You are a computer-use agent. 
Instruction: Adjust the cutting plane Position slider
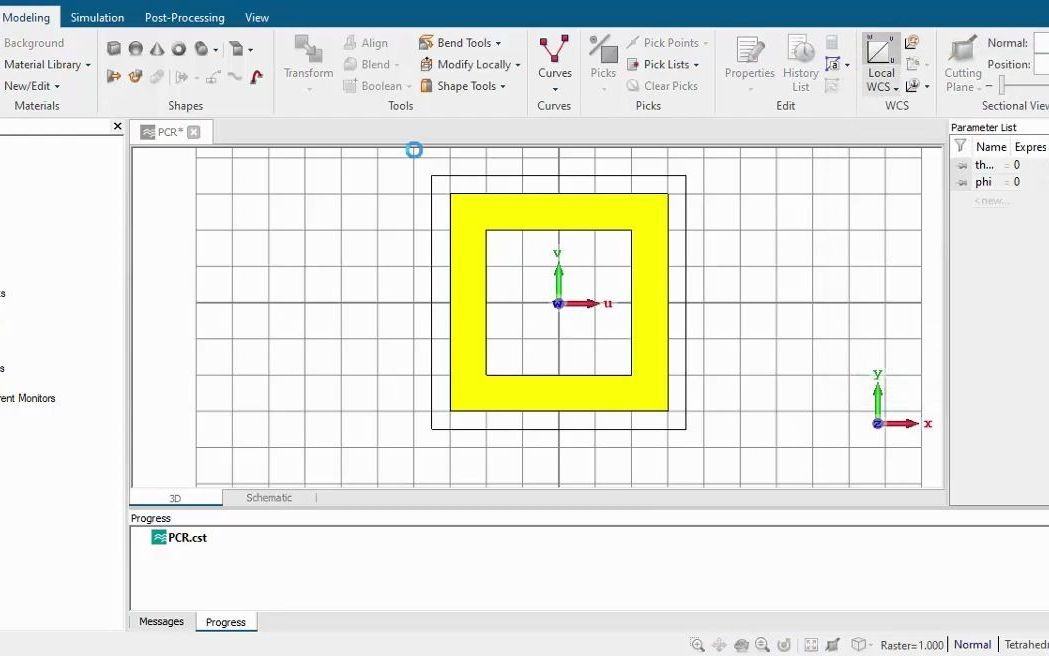point(1002,86)
